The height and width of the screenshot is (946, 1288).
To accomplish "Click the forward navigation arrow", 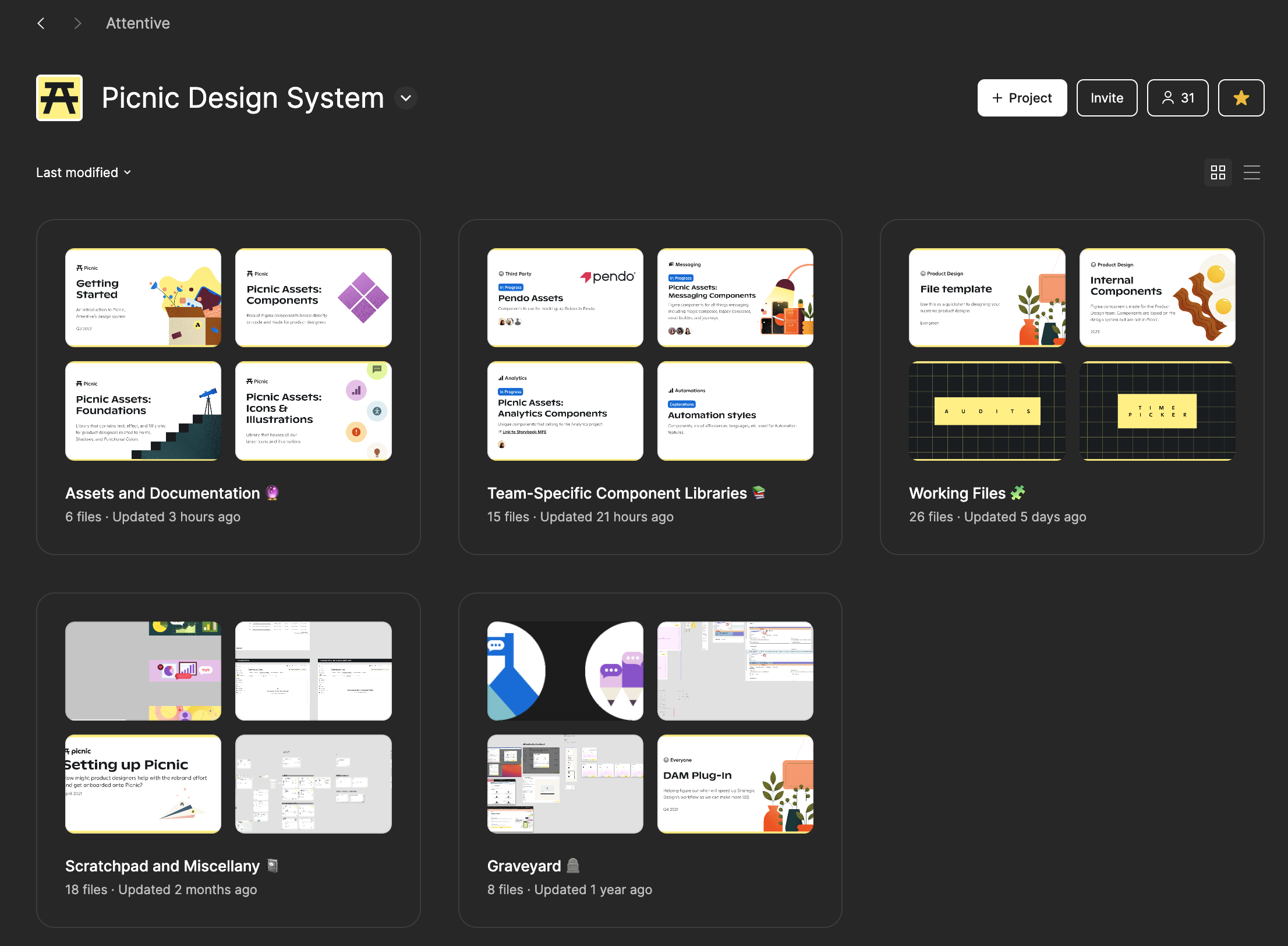I will click(77, 23).
